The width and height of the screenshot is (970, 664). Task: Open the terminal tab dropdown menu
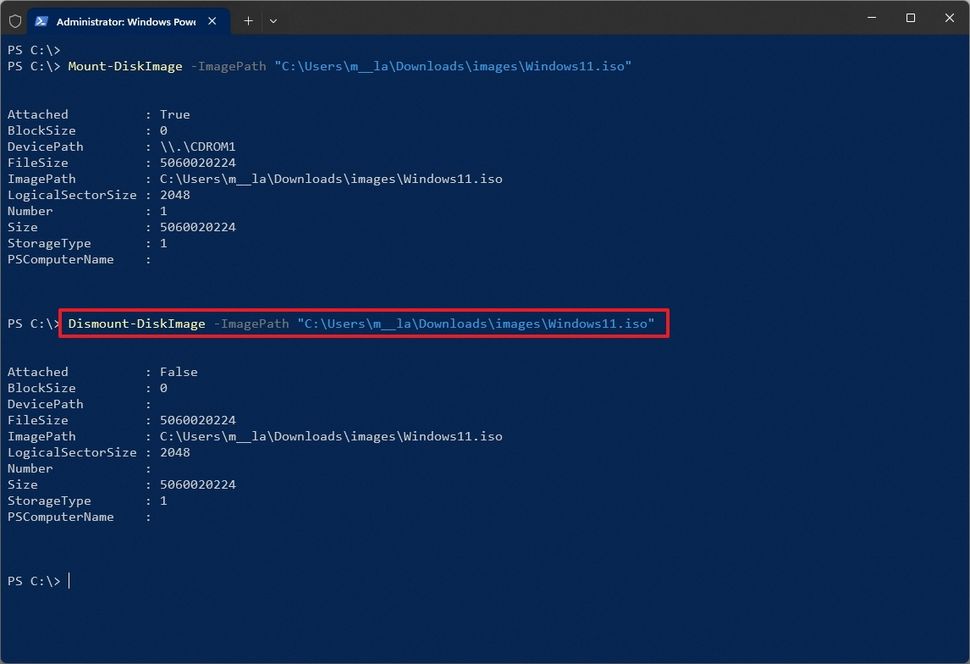click(x=274, y=21)
